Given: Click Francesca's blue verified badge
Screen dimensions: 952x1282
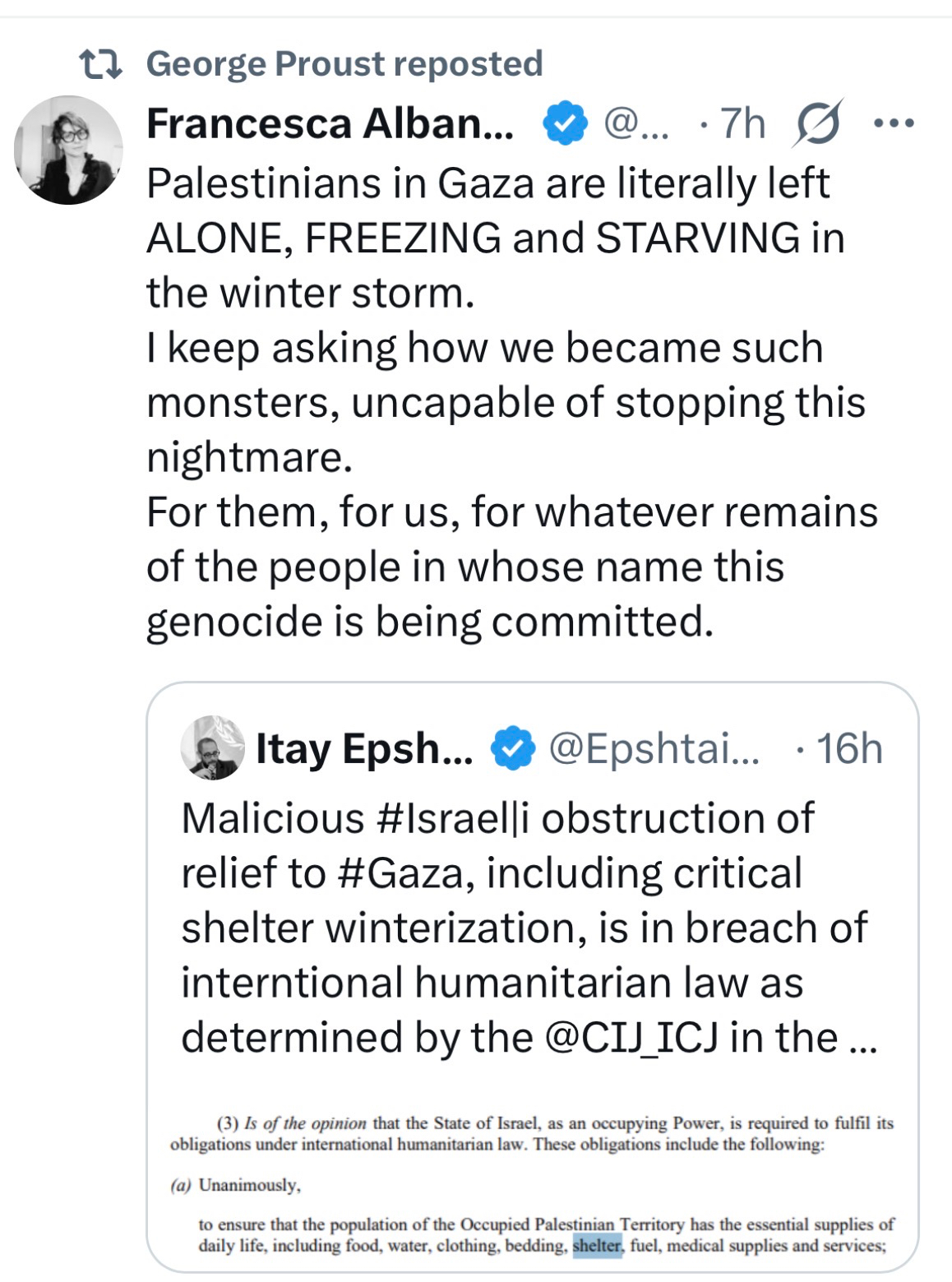Looking at the screenshot, I should [565, 124].
